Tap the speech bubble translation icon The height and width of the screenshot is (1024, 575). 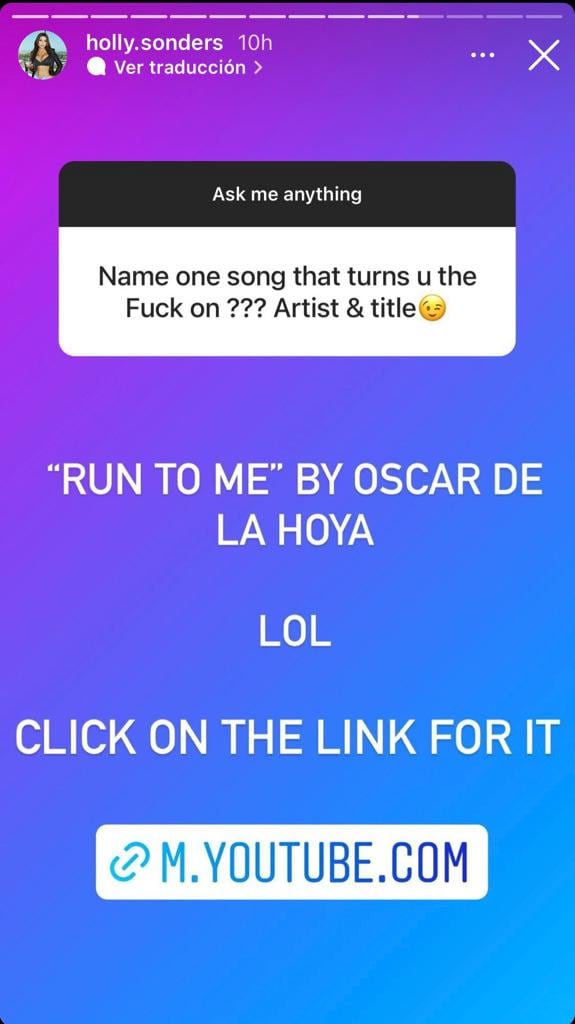pyautogui.click(x=96, y=67)
